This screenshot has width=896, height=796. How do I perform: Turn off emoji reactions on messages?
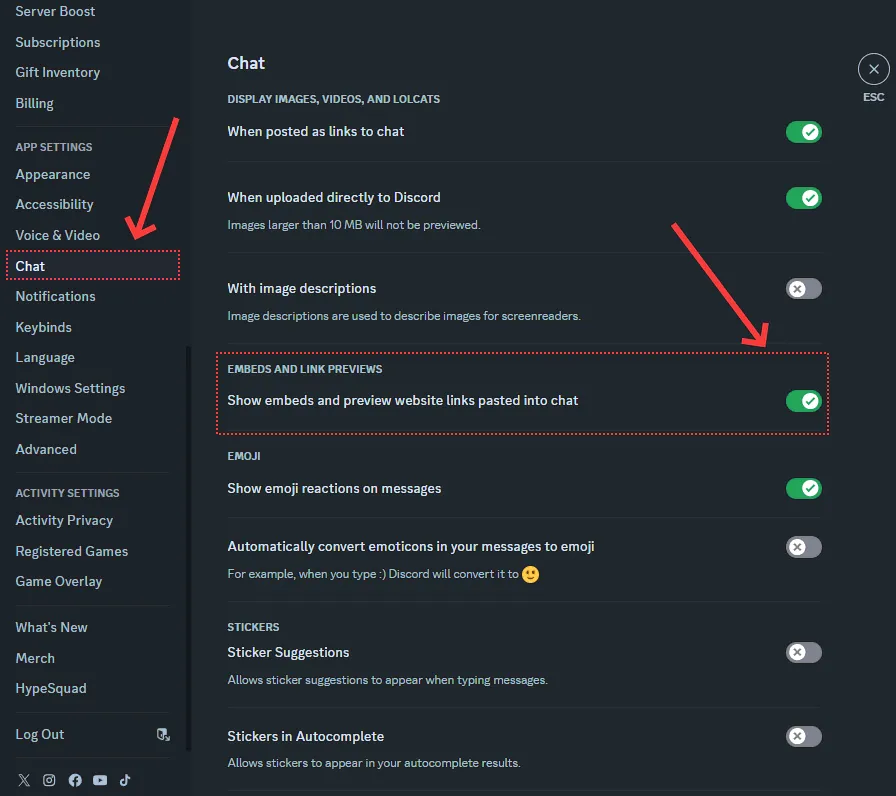point(803,488)
